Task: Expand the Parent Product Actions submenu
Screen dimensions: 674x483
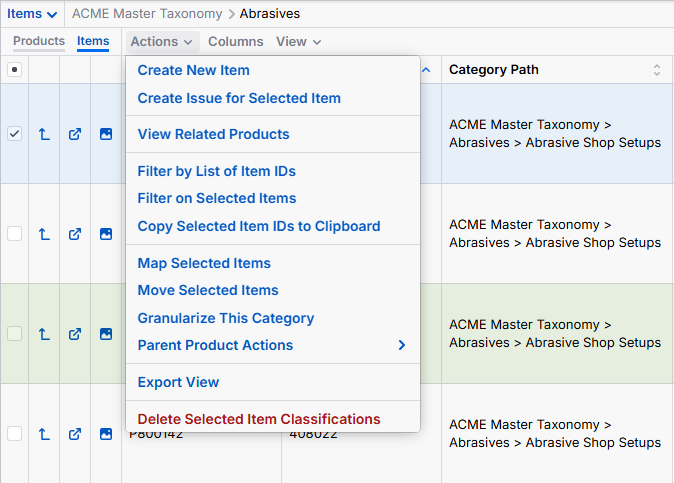Action: (273, 345)
